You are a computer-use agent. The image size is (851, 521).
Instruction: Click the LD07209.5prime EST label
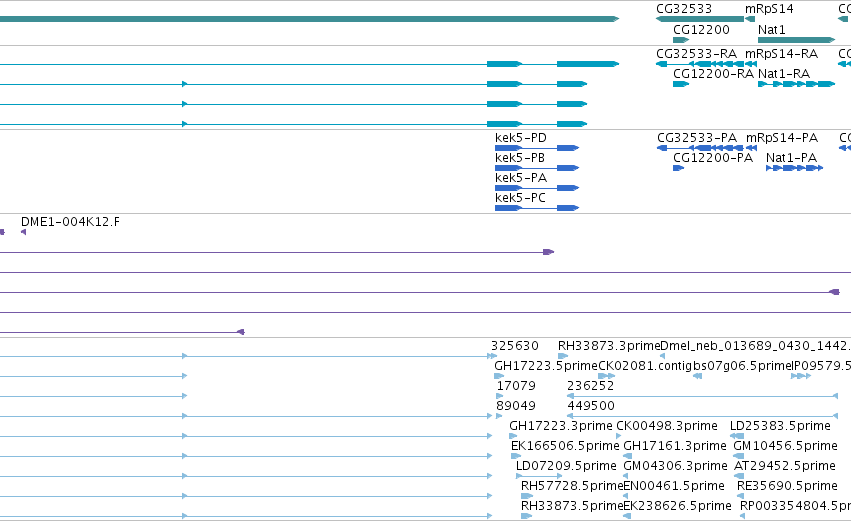pyautogui.click(x=566, y=467)
